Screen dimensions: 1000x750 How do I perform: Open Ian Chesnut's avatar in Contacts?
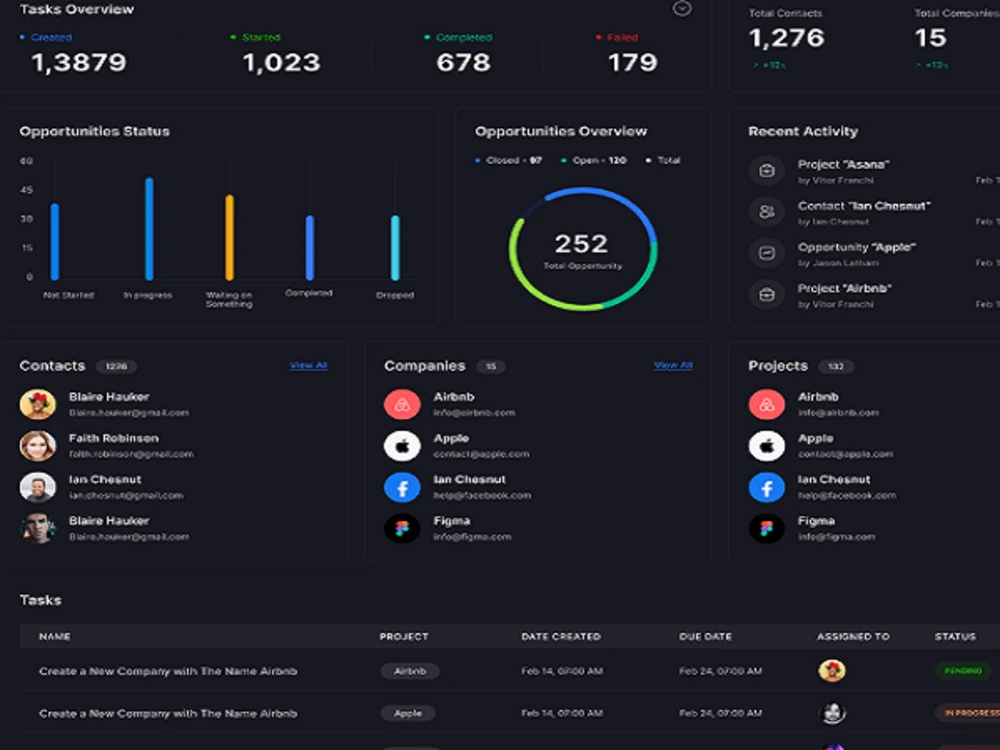pyautogui.click(x=38, y=487)
